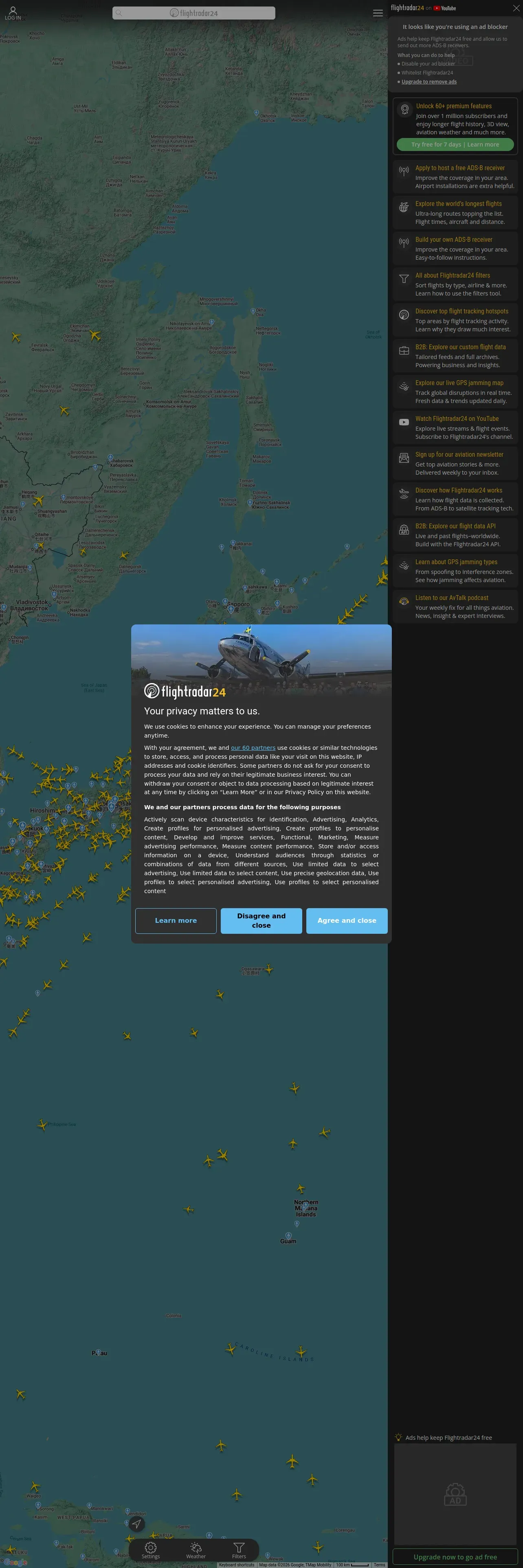
Task: Click the center-on-location arrow button
Action: click(136, 1524)
